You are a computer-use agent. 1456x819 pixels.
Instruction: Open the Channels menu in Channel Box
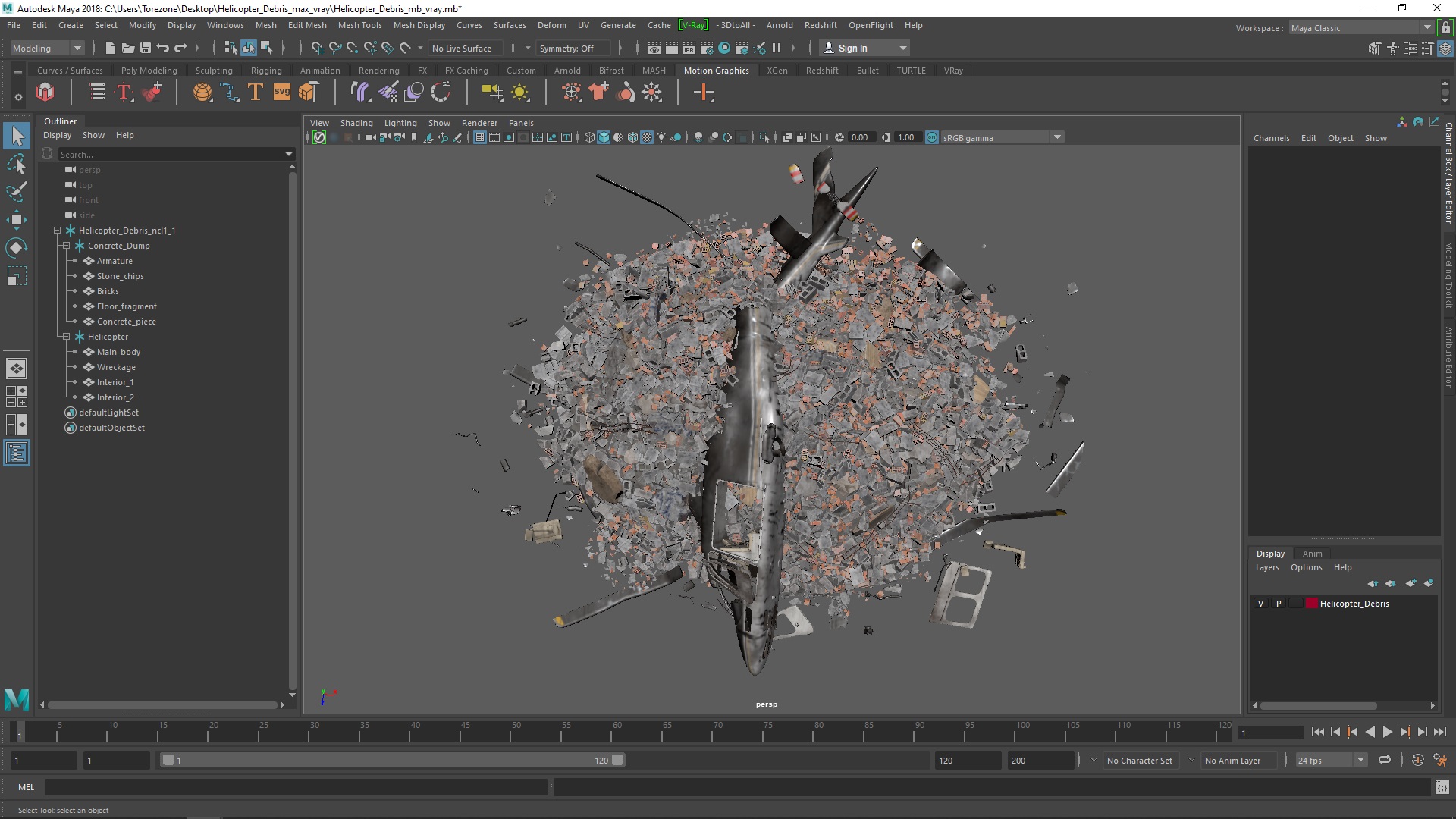tap(1271, 138)
